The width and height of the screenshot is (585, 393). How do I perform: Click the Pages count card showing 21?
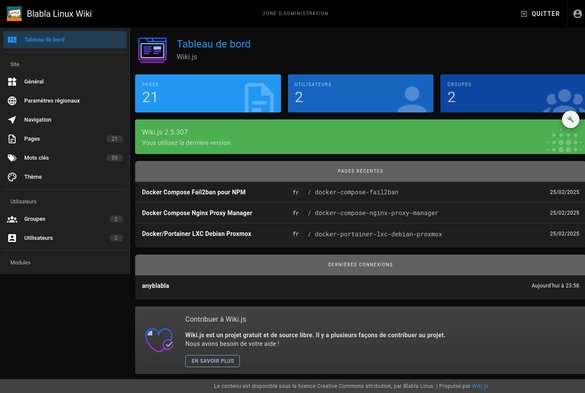click(208, 93)
